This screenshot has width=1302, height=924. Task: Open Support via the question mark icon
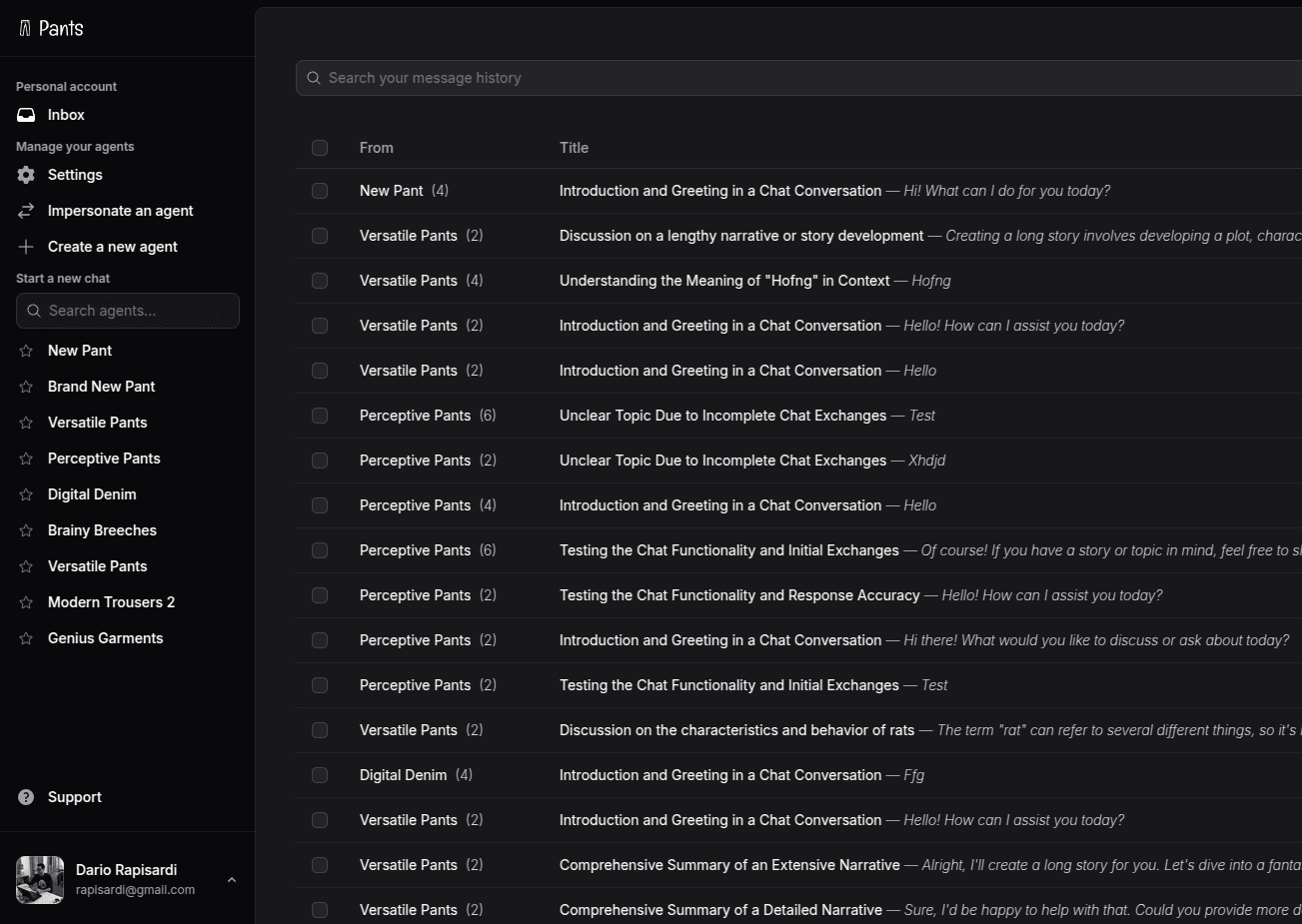point(25,796)
